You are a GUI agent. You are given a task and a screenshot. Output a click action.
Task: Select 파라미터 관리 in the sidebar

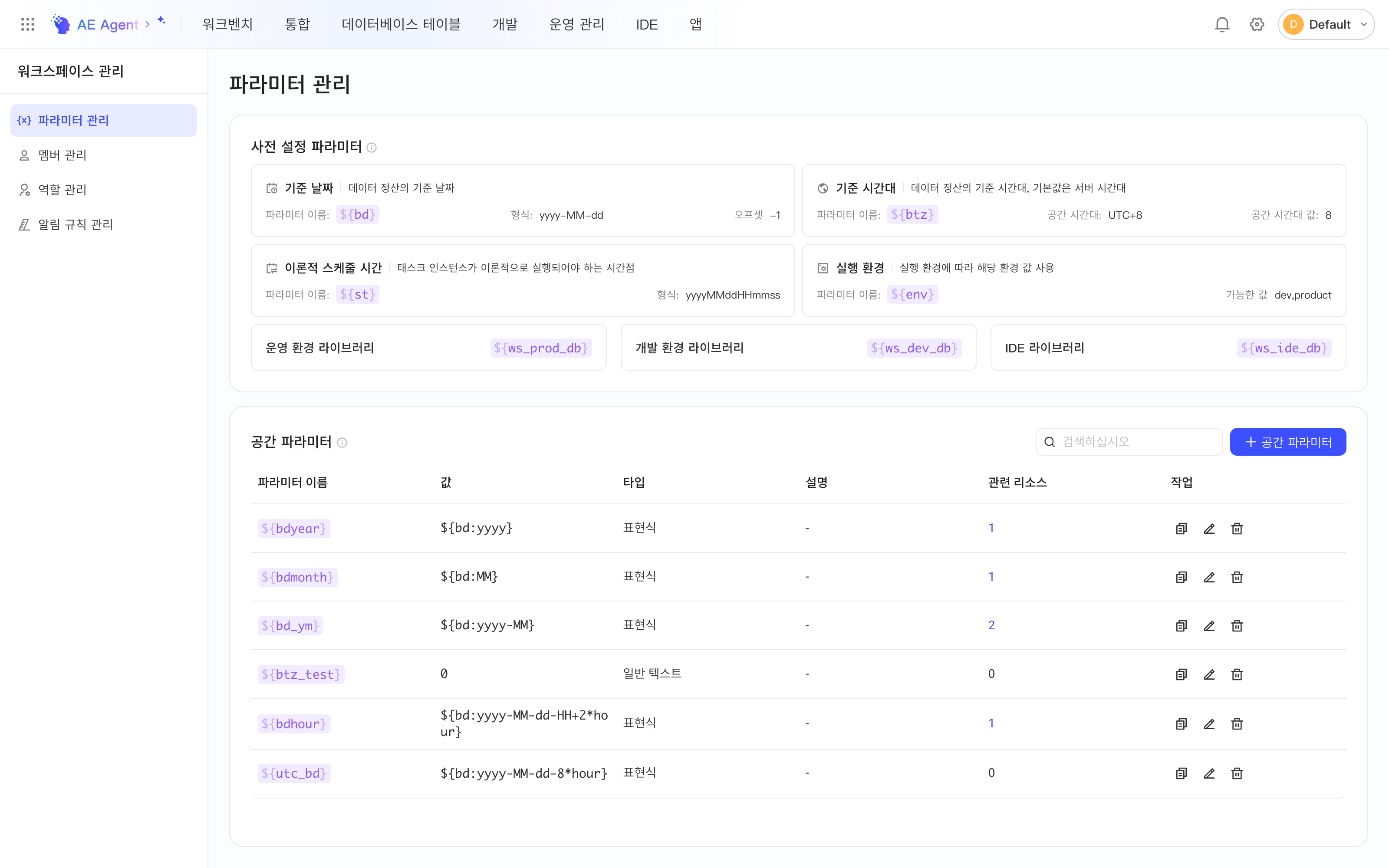tap(103, 121)
